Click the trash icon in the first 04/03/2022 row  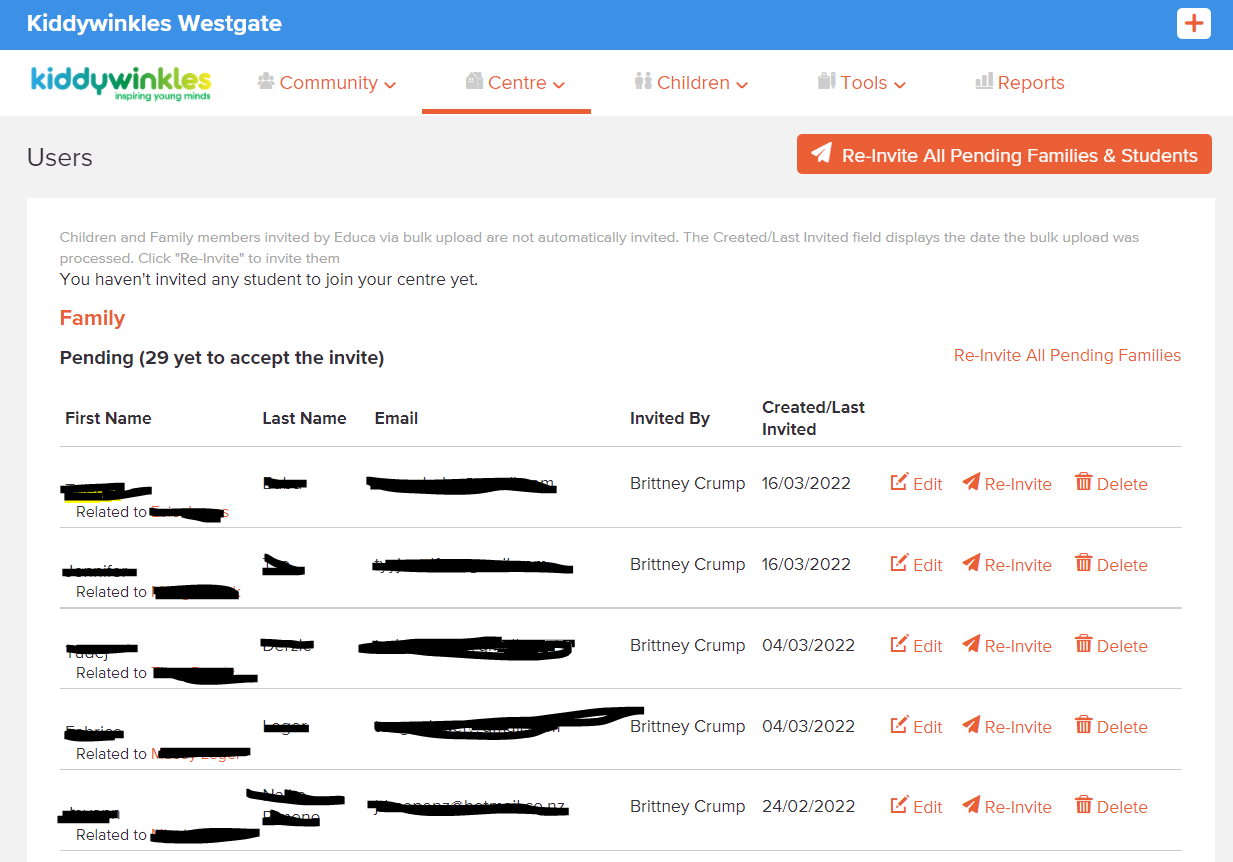coord(1083,644)
